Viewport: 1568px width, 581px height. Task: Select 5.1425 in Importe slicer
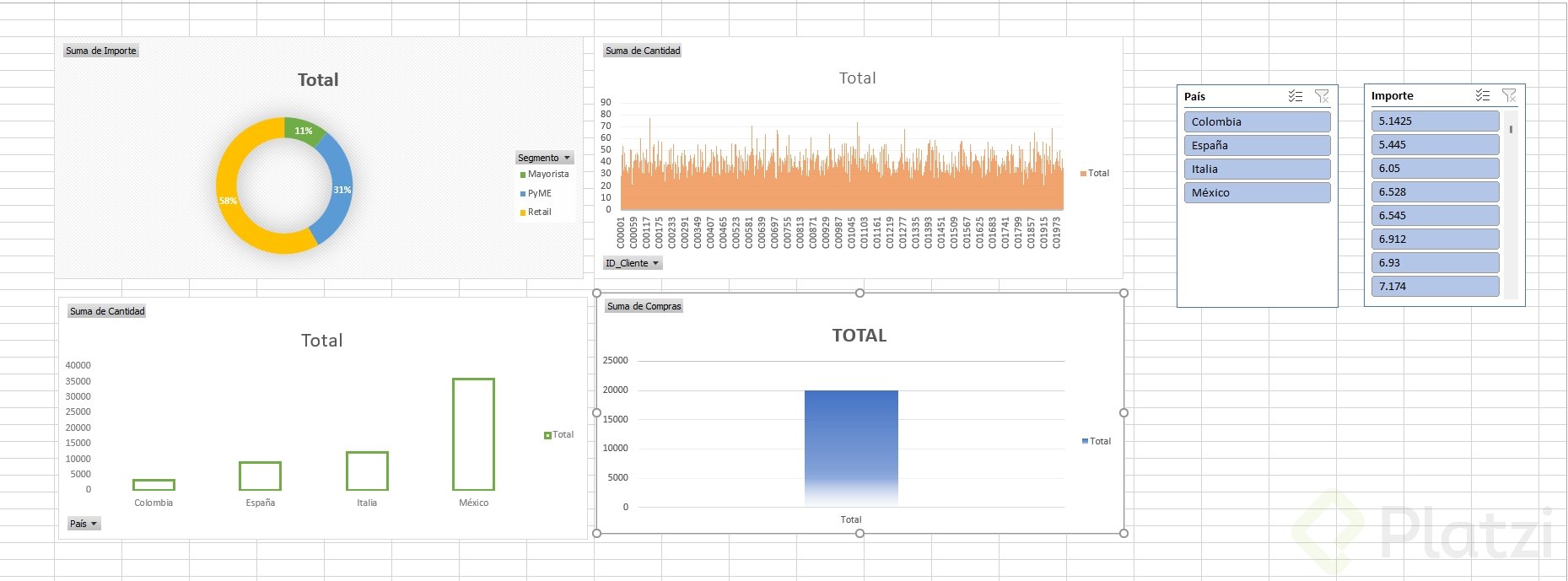pyautogui.click(x=1435, y=121)
